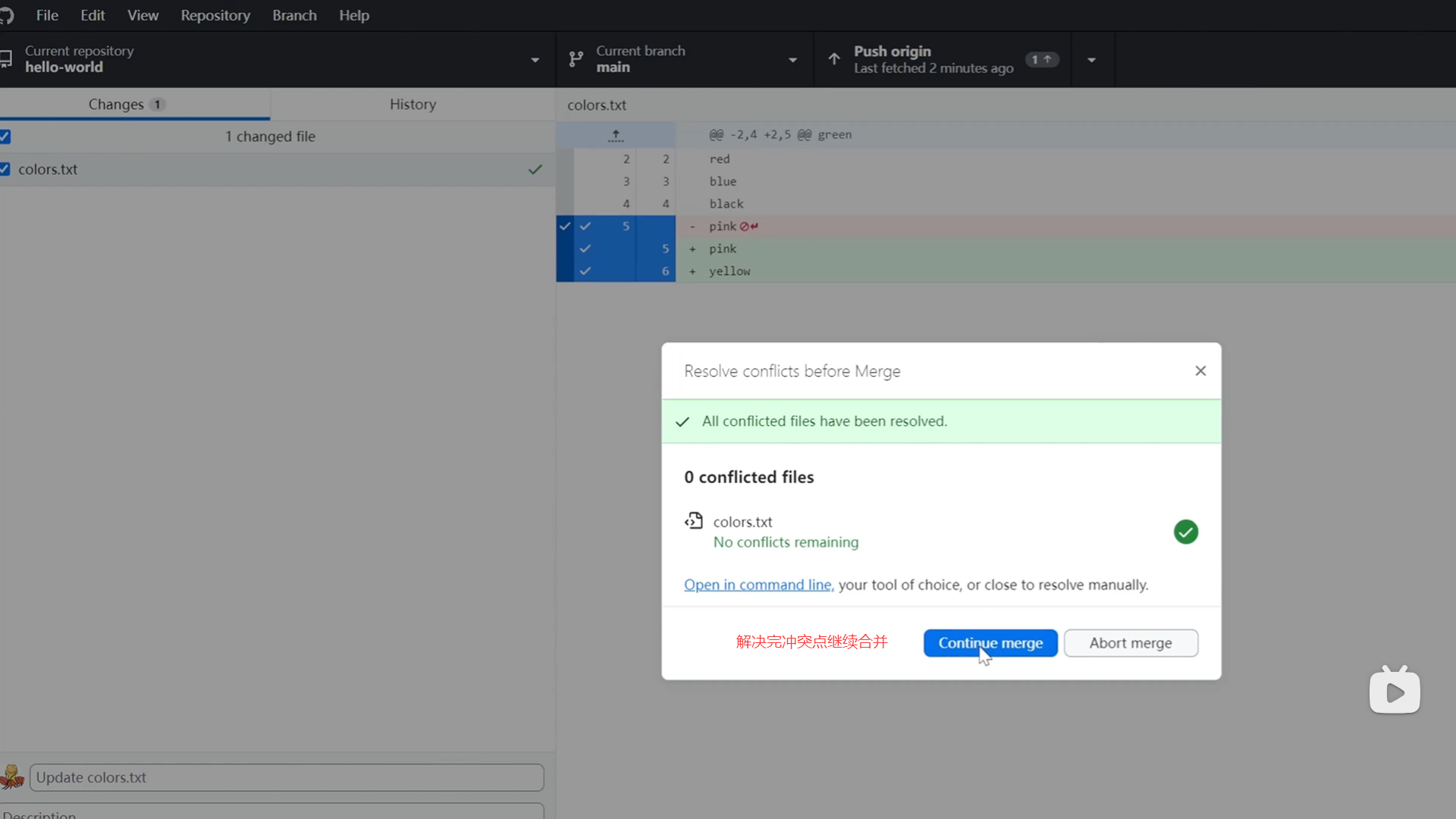Click the Continue merge button
The width and height of the screenshot is (1456, 819).
[x=990, y=643]
